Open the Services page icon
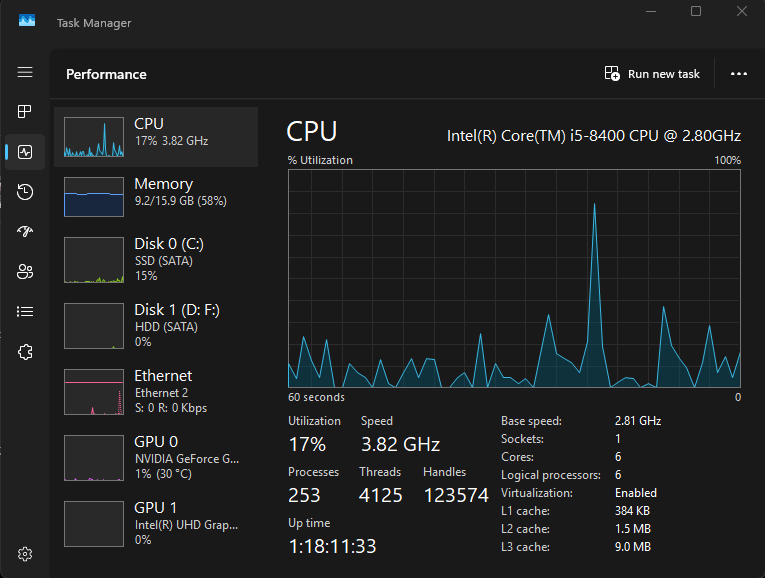The height and width of the screenshot is (578, 765). tap(25, 352)
